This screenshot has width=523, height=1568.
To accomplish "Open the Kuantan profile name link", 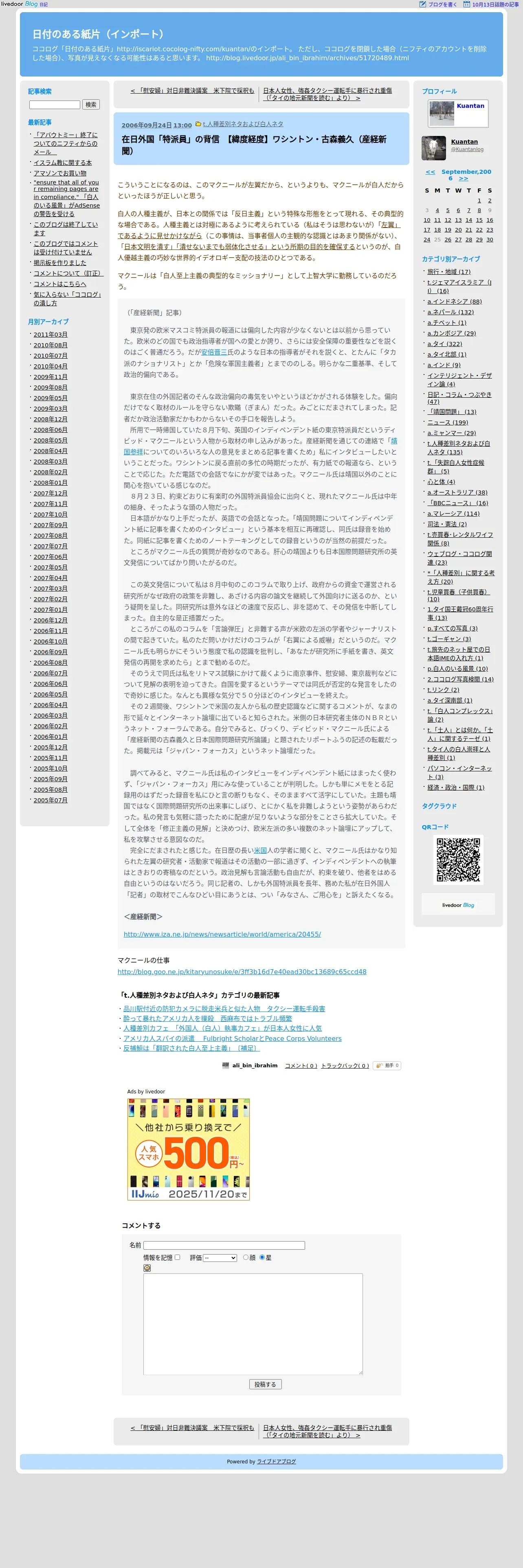I will [464, 141].
